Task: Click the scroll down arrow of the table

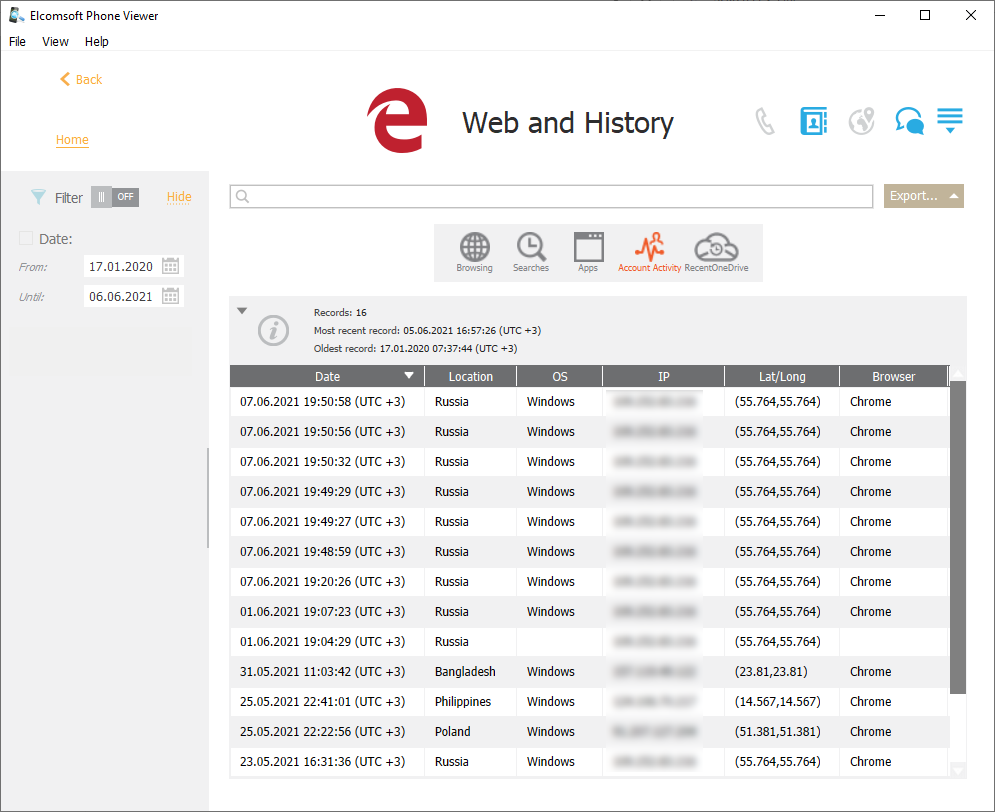Action: (x=958, y=771)
